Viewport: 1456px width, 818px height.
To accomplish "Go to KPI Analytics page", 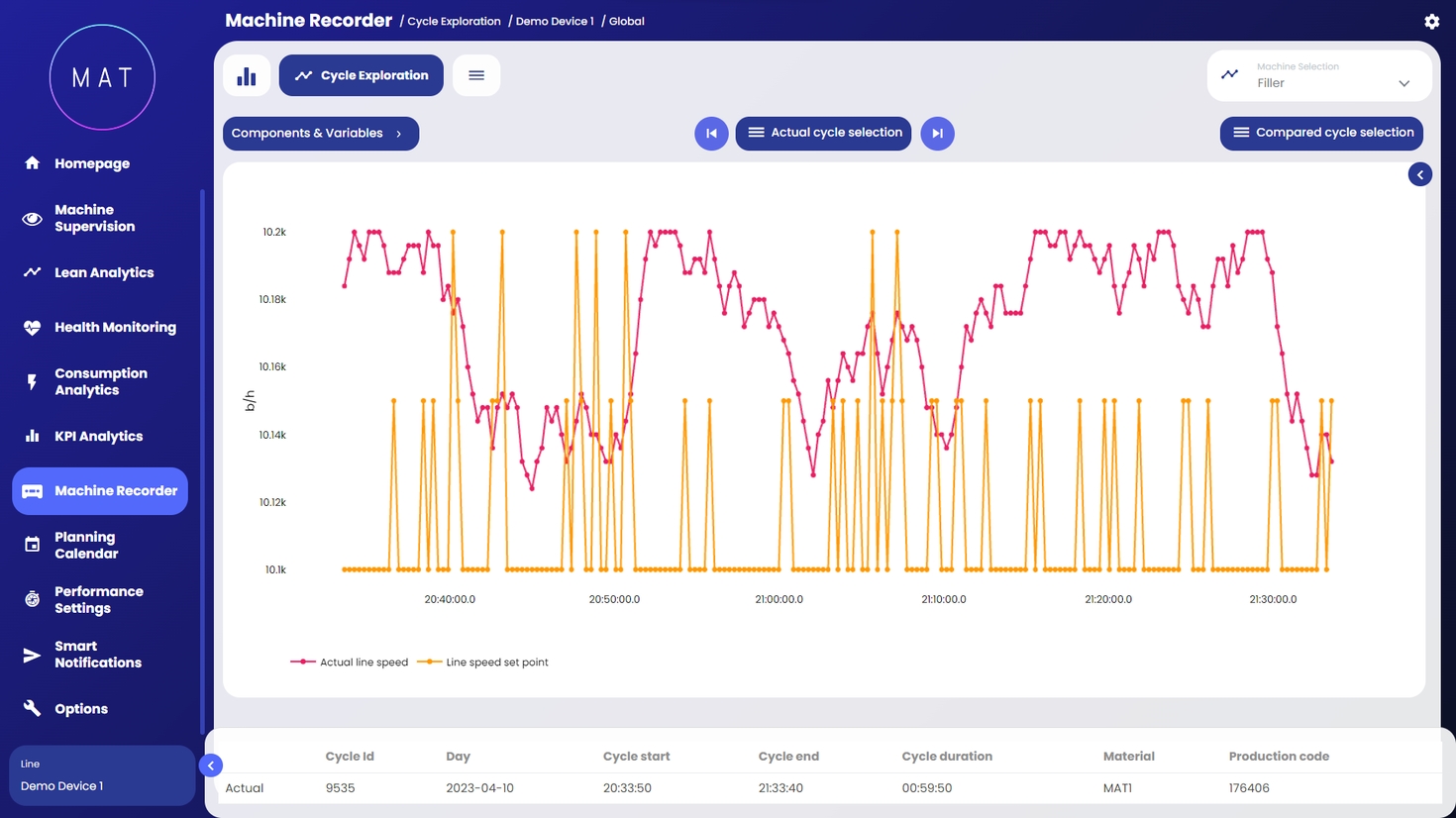I will (x=98, y=436).
